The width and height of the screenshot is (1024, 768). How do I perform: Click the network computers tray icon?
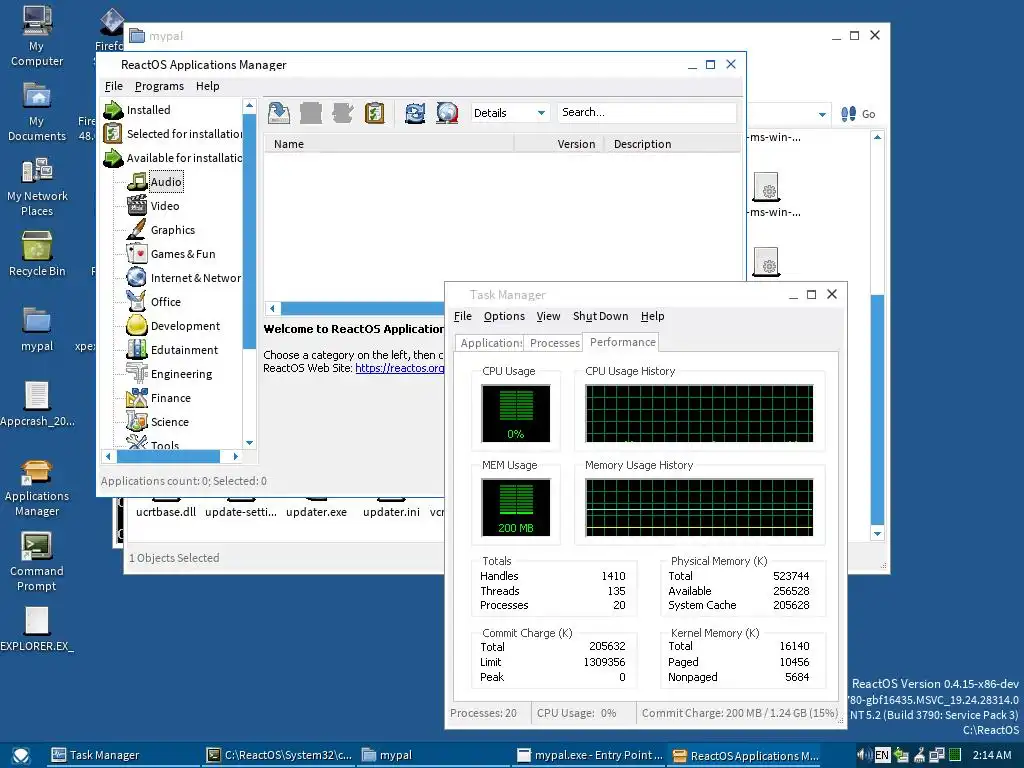[x=936, y=755]
